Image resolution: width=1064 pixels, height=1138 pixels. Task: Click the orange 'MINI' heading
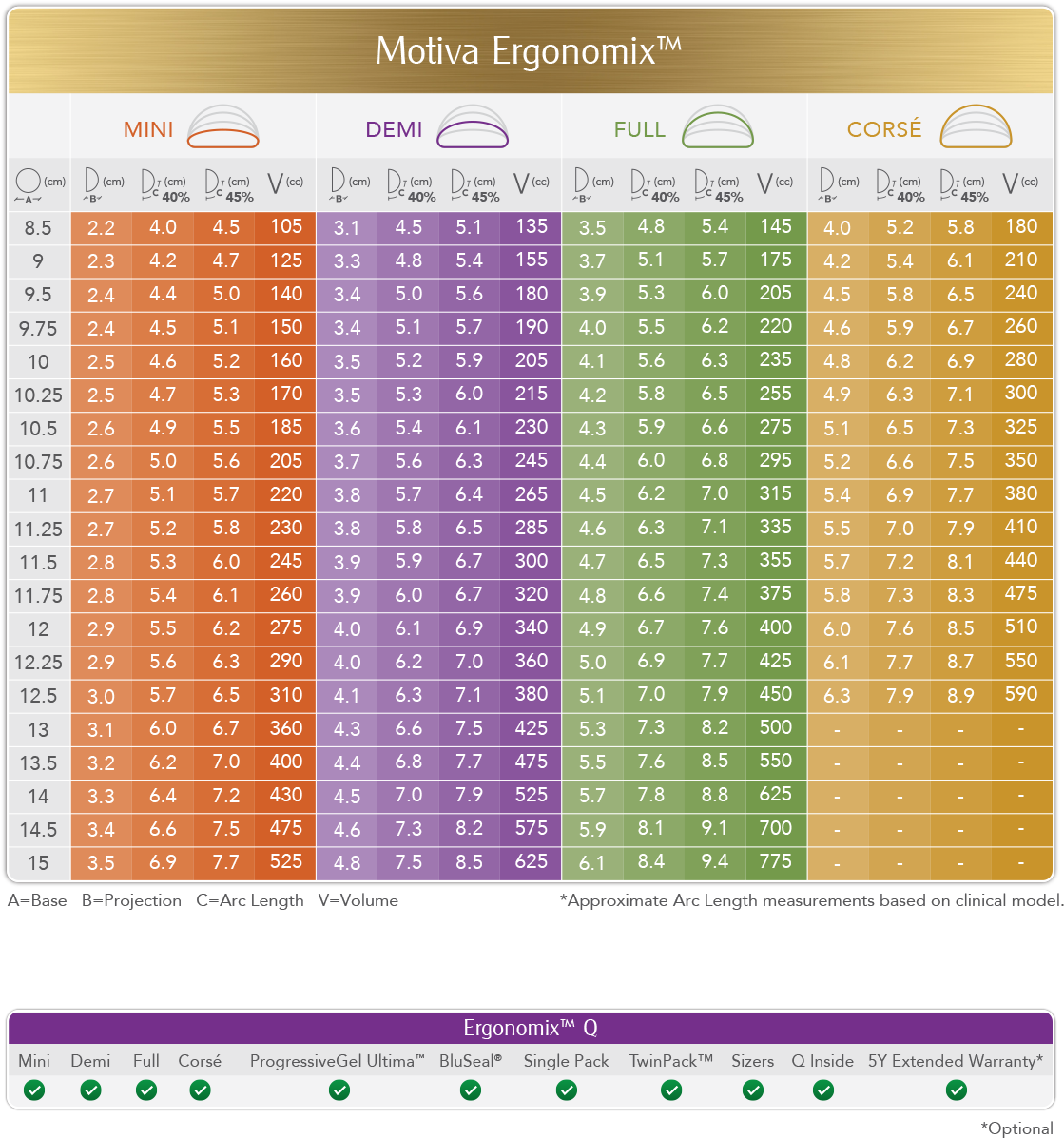click(x=148, y=129)
